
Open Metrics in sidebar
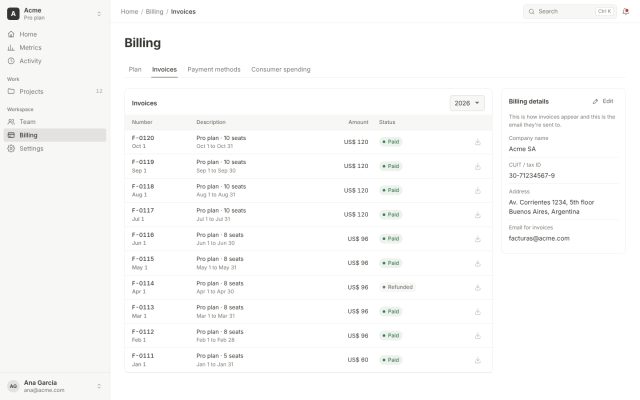[55, 48]
